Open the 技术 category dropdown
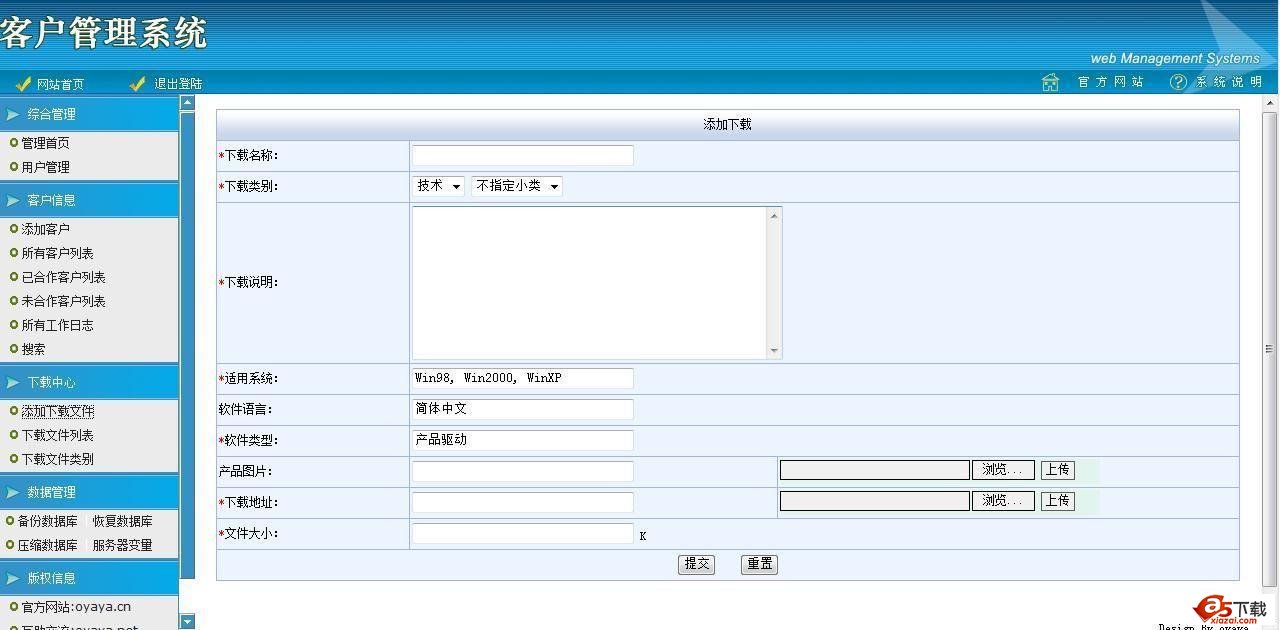Viewport: 1280px width, 630px height. point(438,186)
